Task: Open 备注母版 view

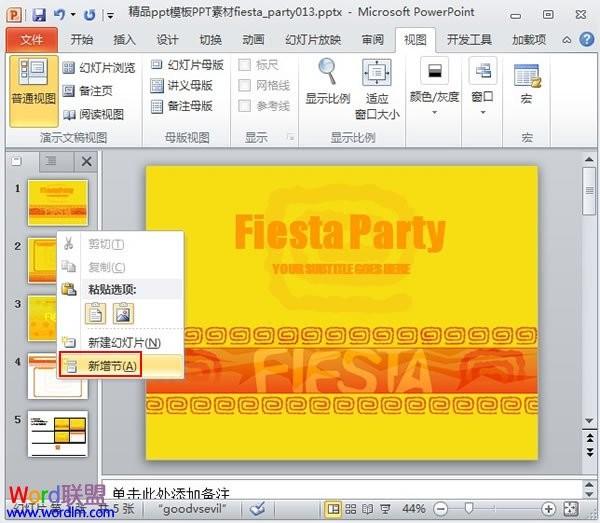Action: [181, 106]
